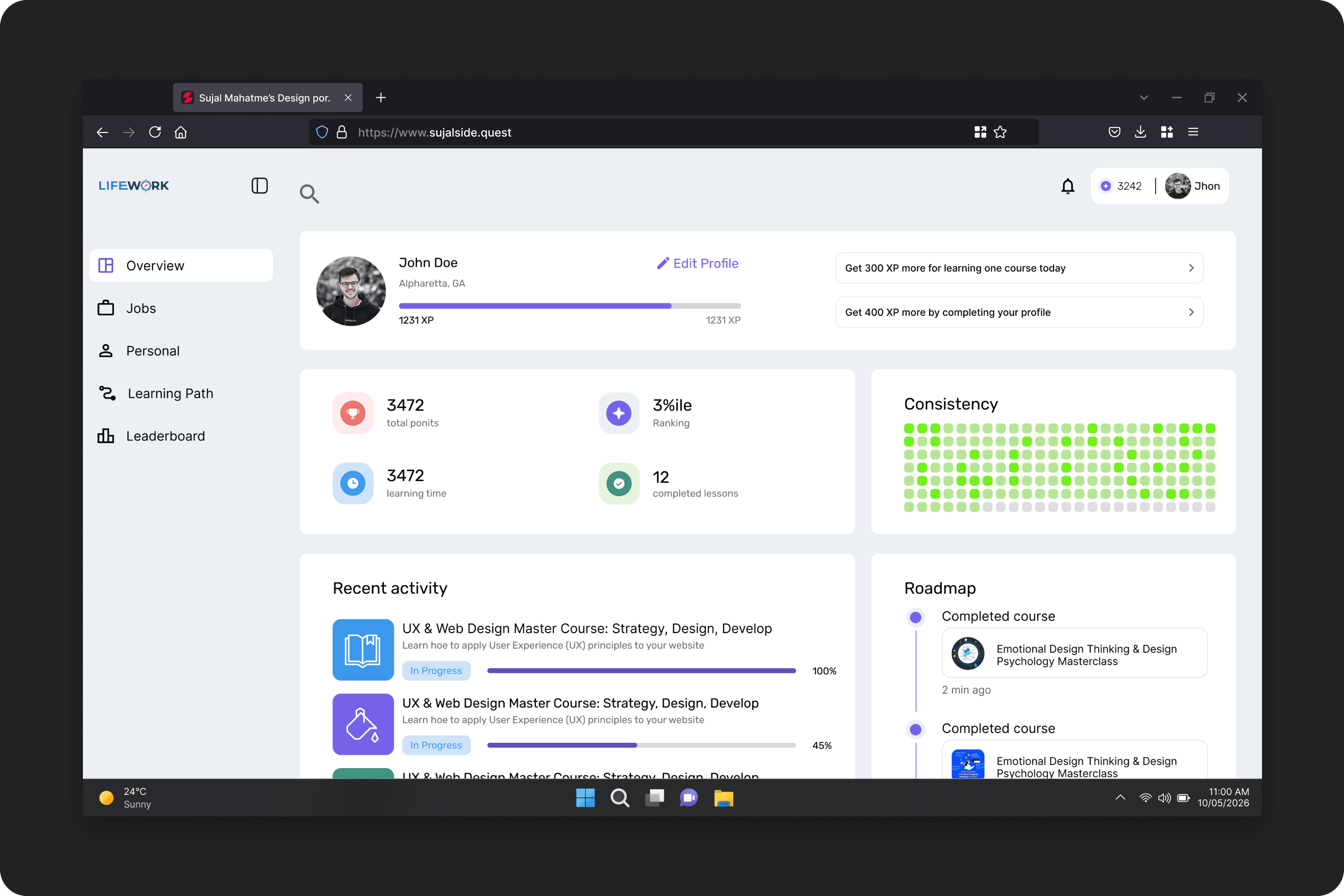
Task: Expand the 300 XP course offer chevron
Action: (1191, 268)
